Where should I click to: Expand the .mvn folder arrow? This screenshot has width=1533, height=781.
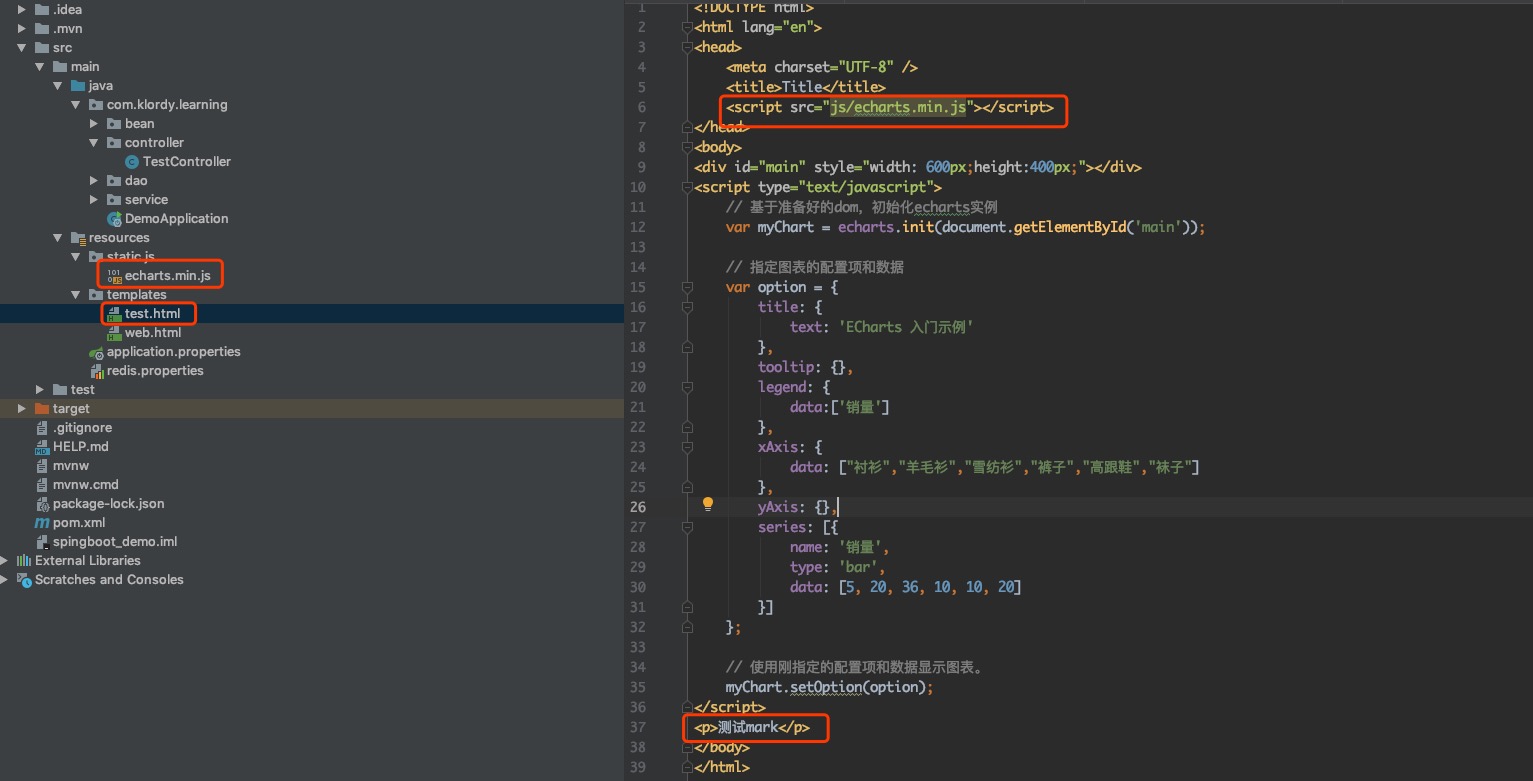(x=22, y=29)
